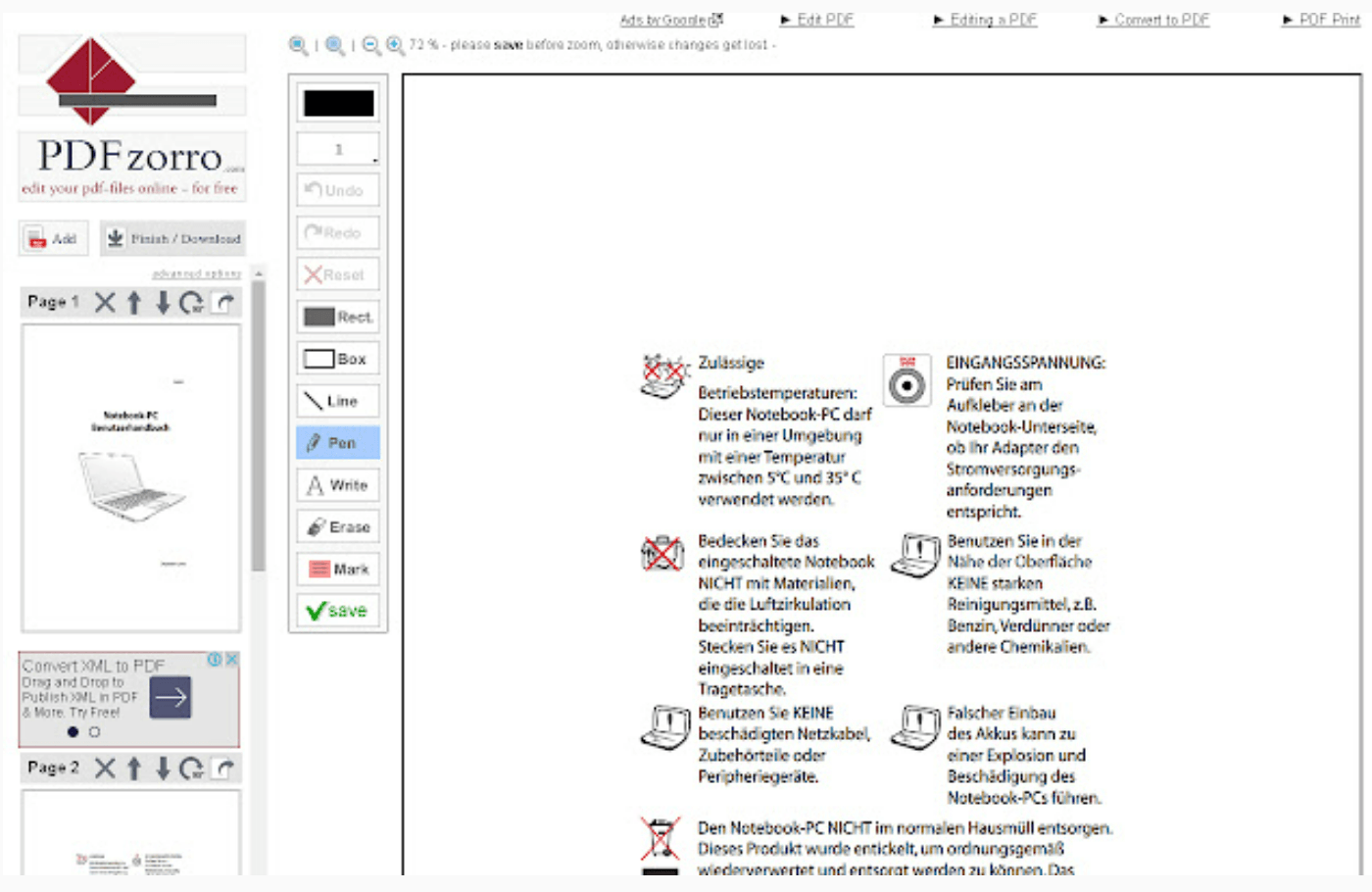The image size is (1372, 892).
Task: Click the first magnifier zoom icon
Action: click(x=298, y=45)
